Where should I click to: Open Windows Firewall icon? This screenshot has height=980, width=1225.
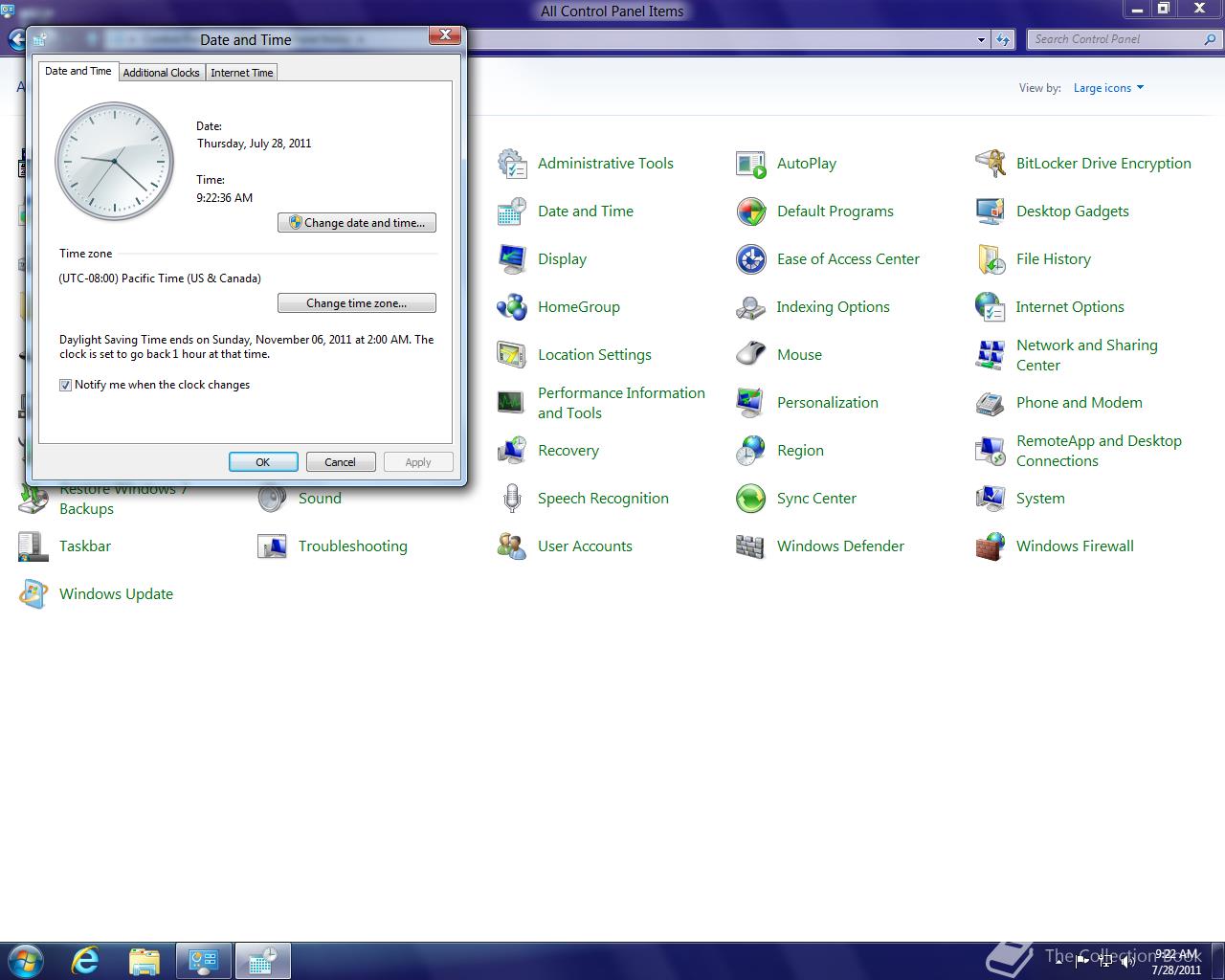tap(991, 546)
